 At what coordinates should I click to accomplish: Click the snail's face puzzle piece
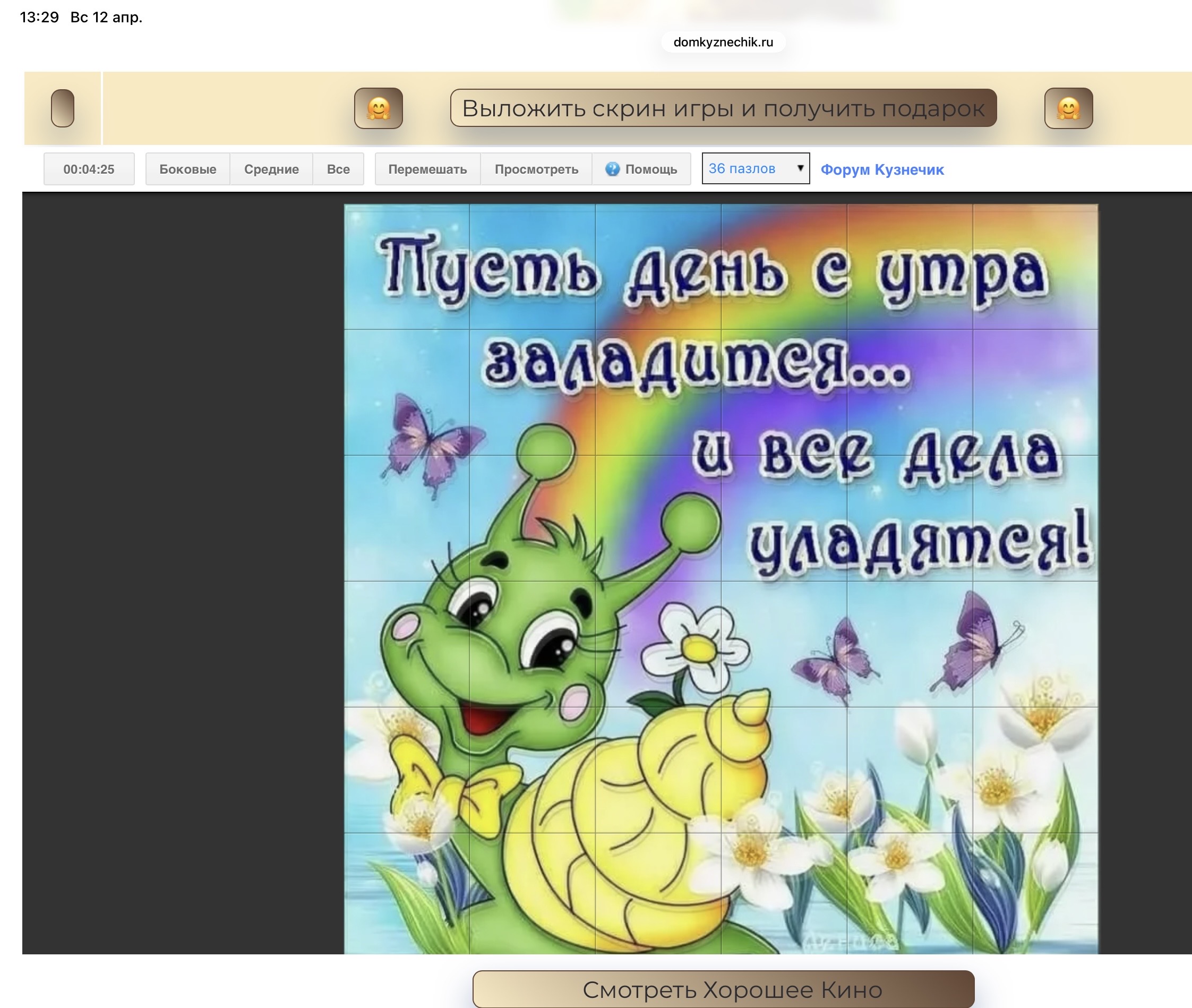tap(533, 644)
